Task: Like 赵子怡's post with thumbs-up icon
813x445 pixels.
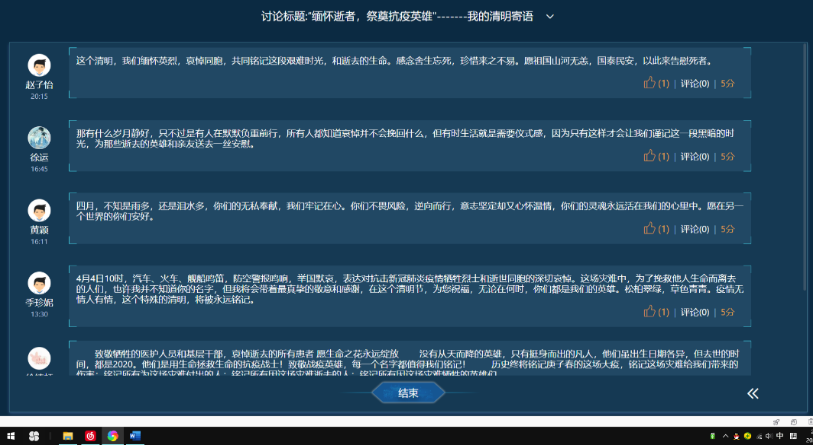Action: [x=649, y=83]
